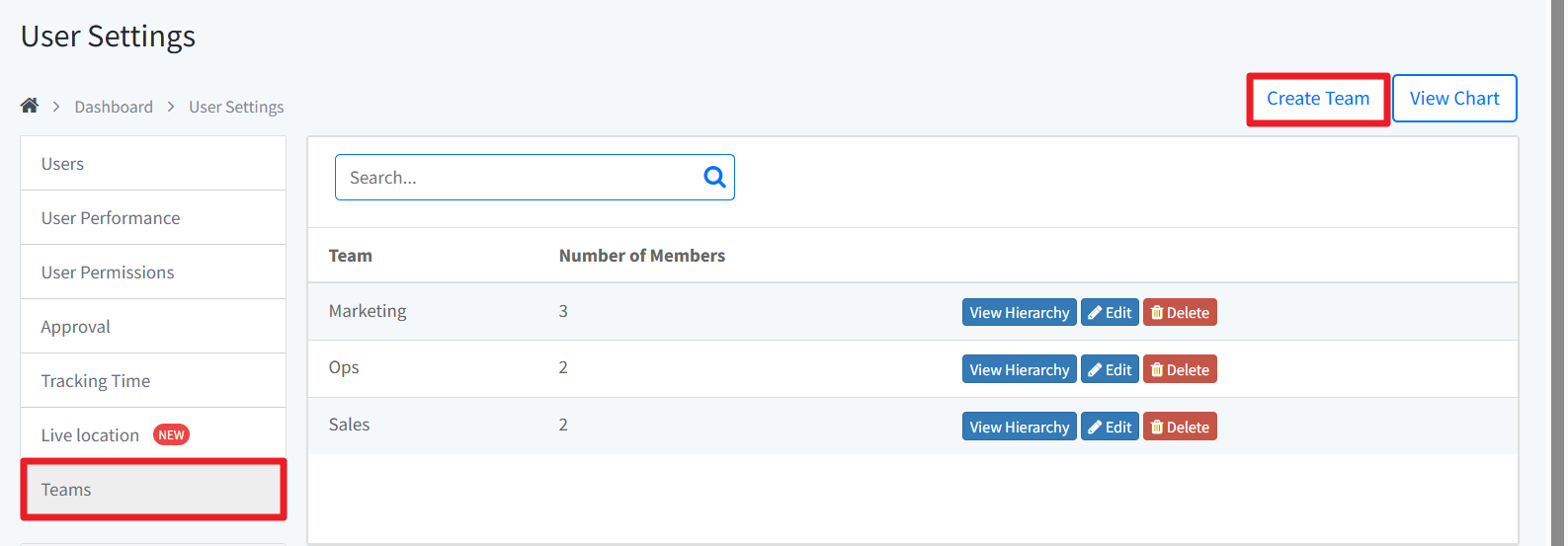Viewport: 1568px width, 546px height.
Task: Delete the Sales team
Action: pyautogui.click(x=1180, y=428)
